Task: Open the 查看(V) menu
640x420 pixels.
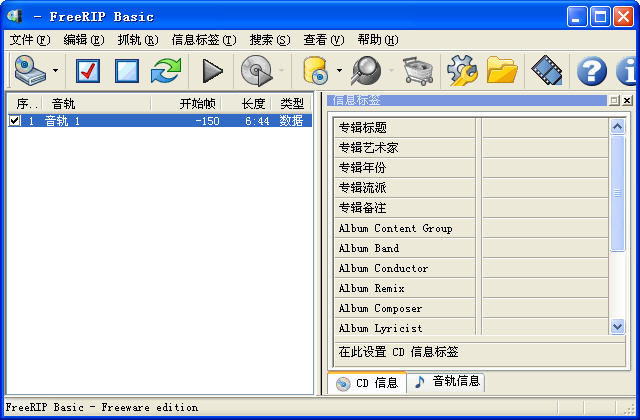Action: [x=324, y=40]
